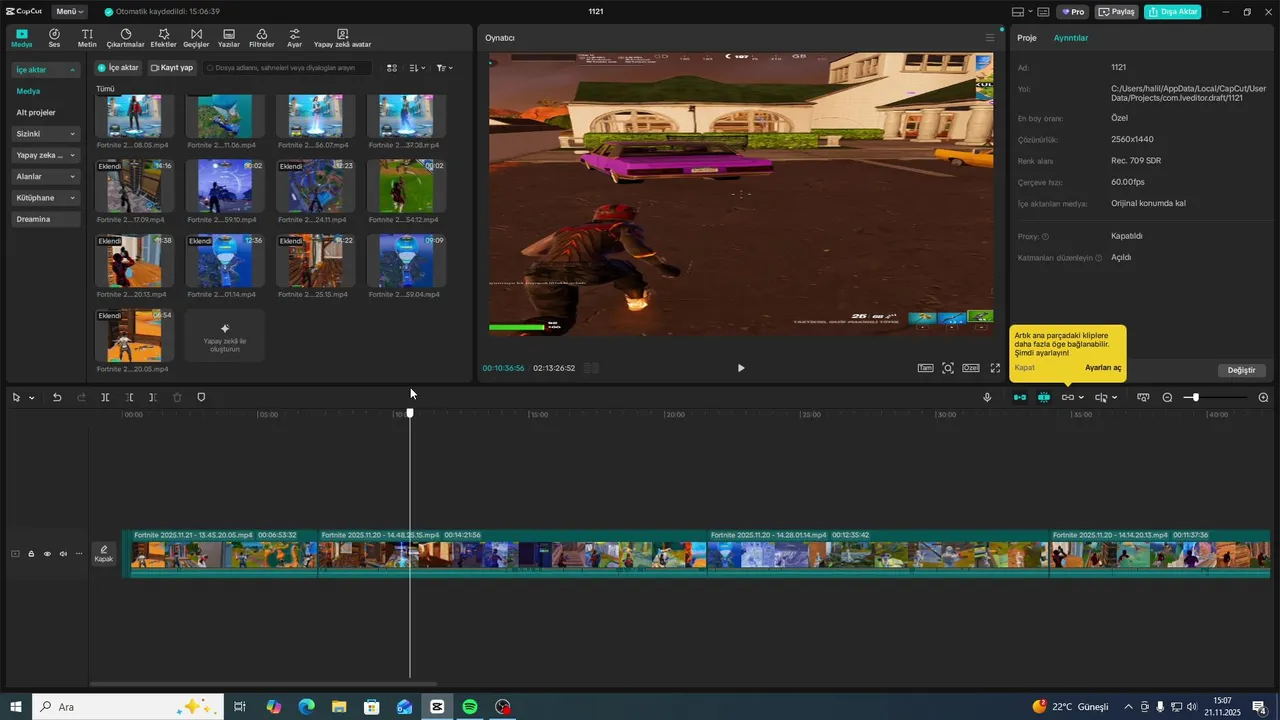Image resolution: width=1280 pixels, height=720 pixels.
Task: Open the Çıkartmalar stickers panel
Action: (x=125, y=38)
